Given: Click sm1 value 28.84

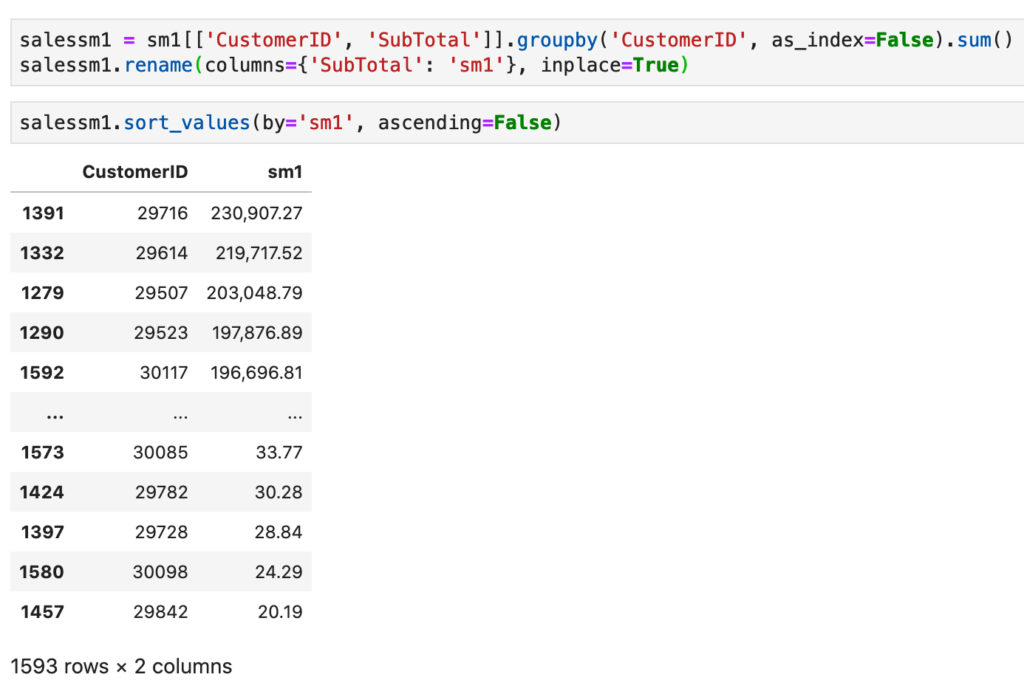Looking at the screenshot, I should [x=279, y=532].
